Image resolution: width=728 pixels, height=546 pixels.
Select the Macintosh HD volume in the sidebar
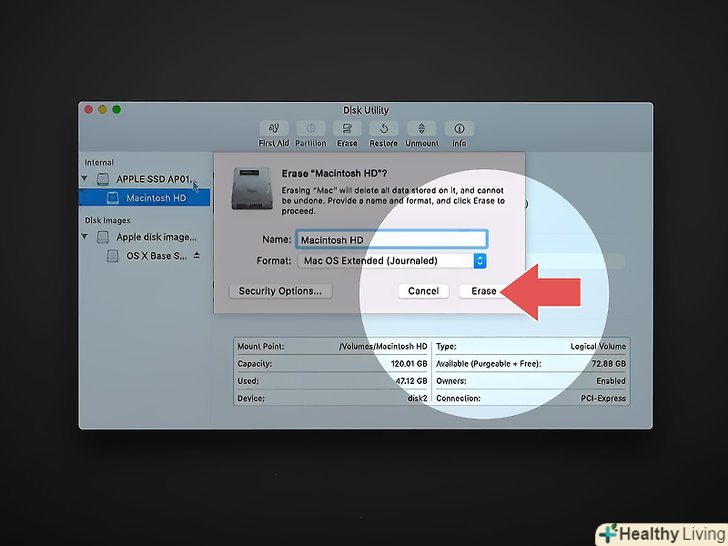click(x=144, y=198)
